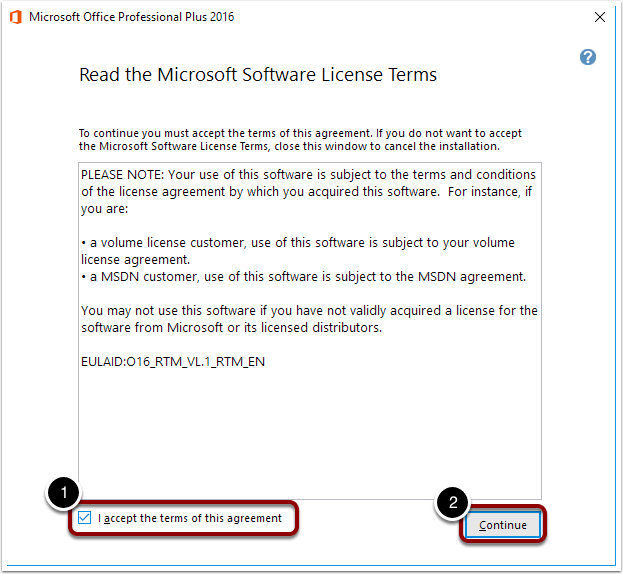Uncheck 'I accept the terms of this agreement'
The width and height of the screenshot is (623, 574).
point(85,518)
